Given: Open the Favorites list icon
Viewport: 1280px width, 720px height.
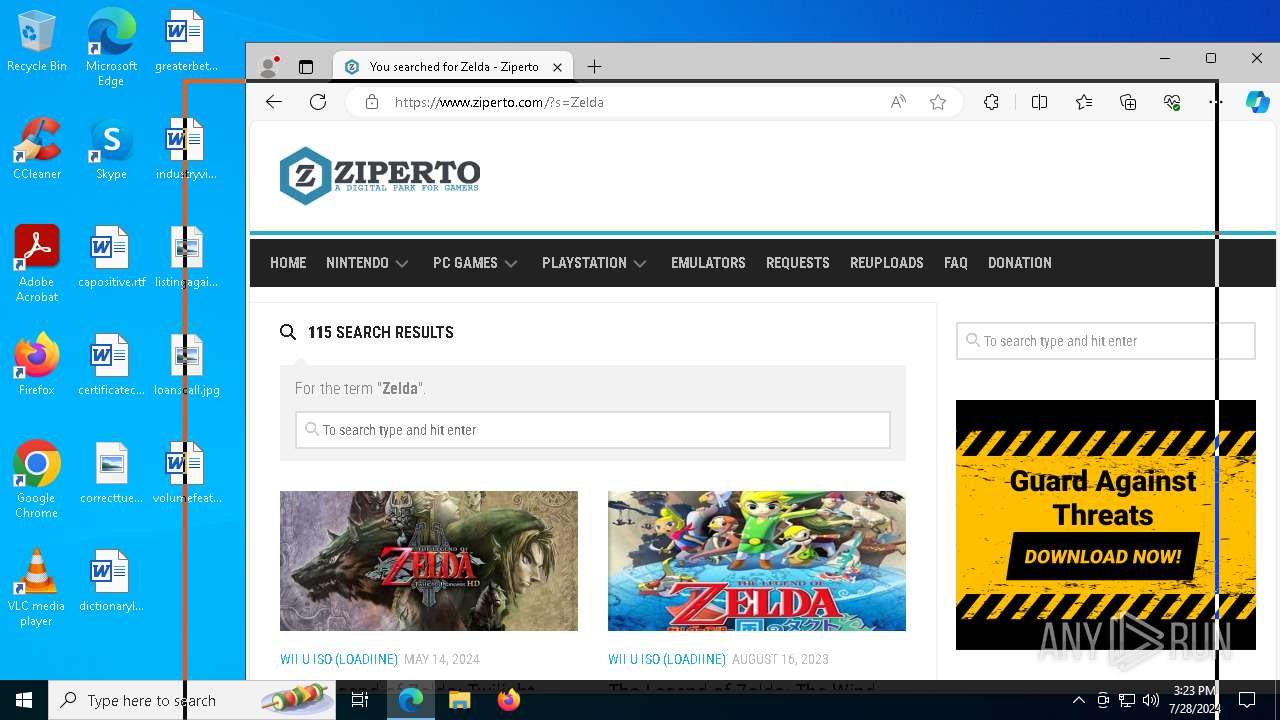Looking at the screenshot, I should (1084, 102).
